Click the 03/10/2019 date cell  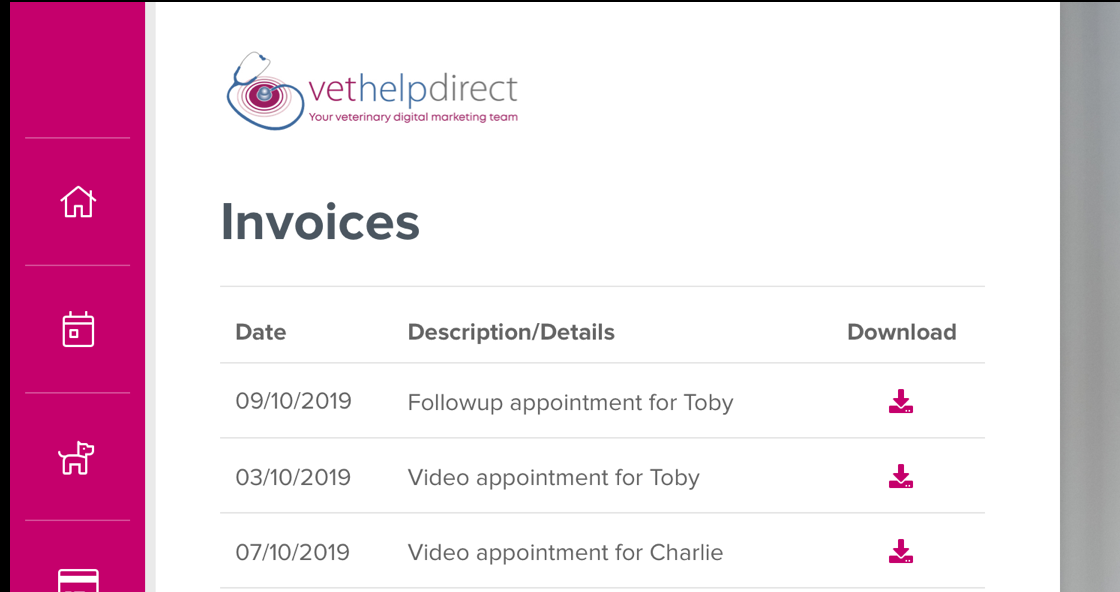(x=293, y=478)
